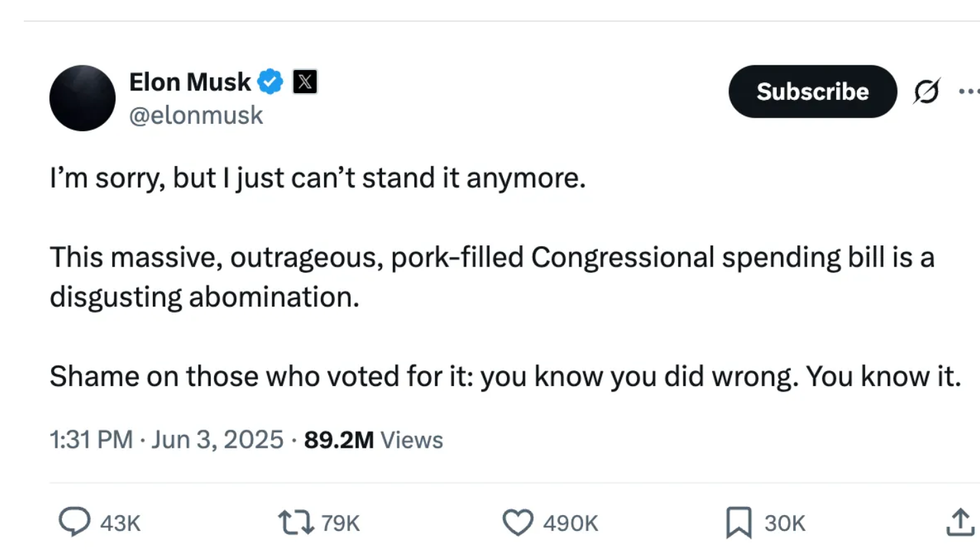Open the round profile avatar picture

pos(83,98)
